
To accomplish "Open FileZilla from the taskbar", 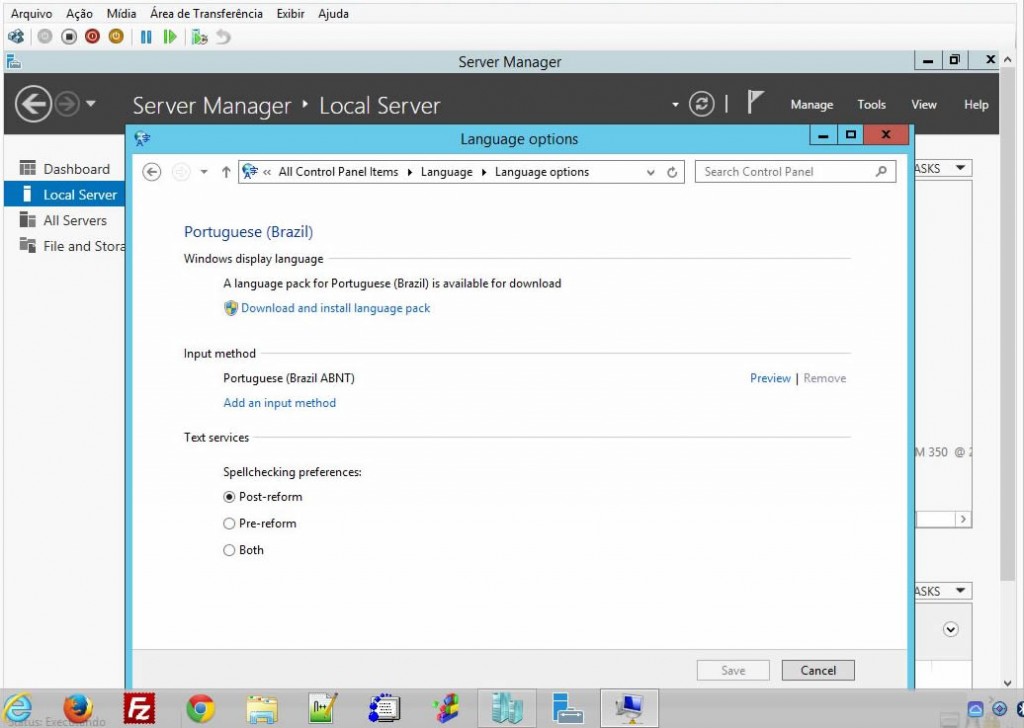I will [139, 708].
